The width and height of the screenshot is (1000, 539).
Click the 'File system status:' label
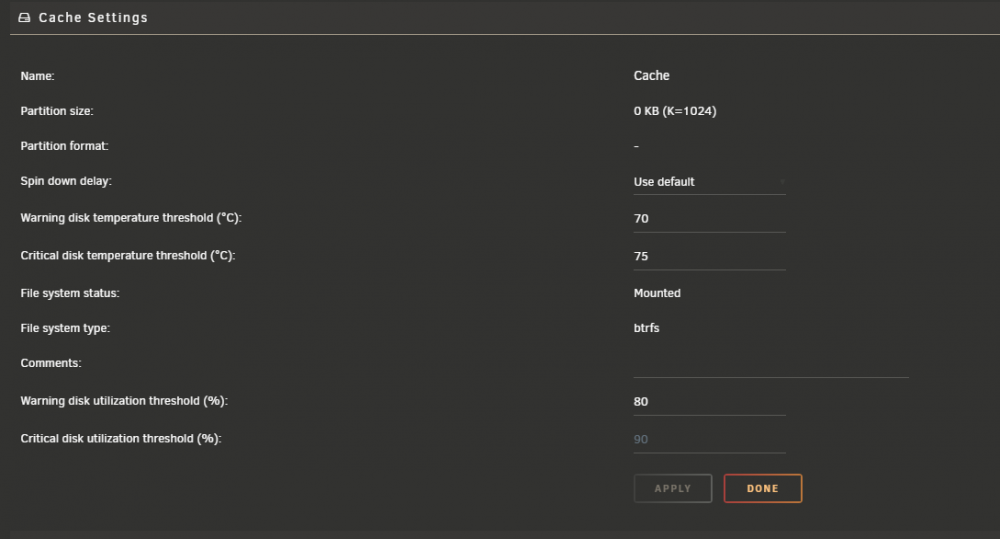pos(70,293)
